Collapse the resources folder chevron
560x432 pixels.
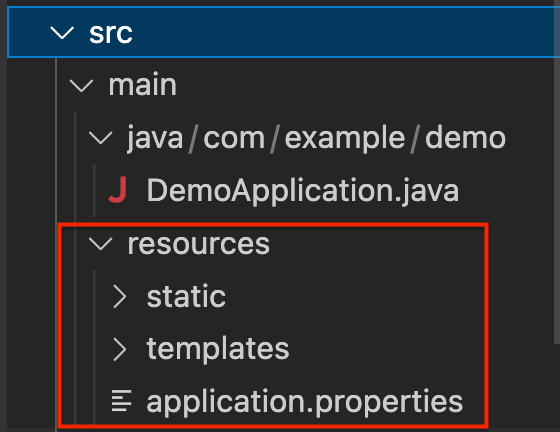tap(100, 243)
